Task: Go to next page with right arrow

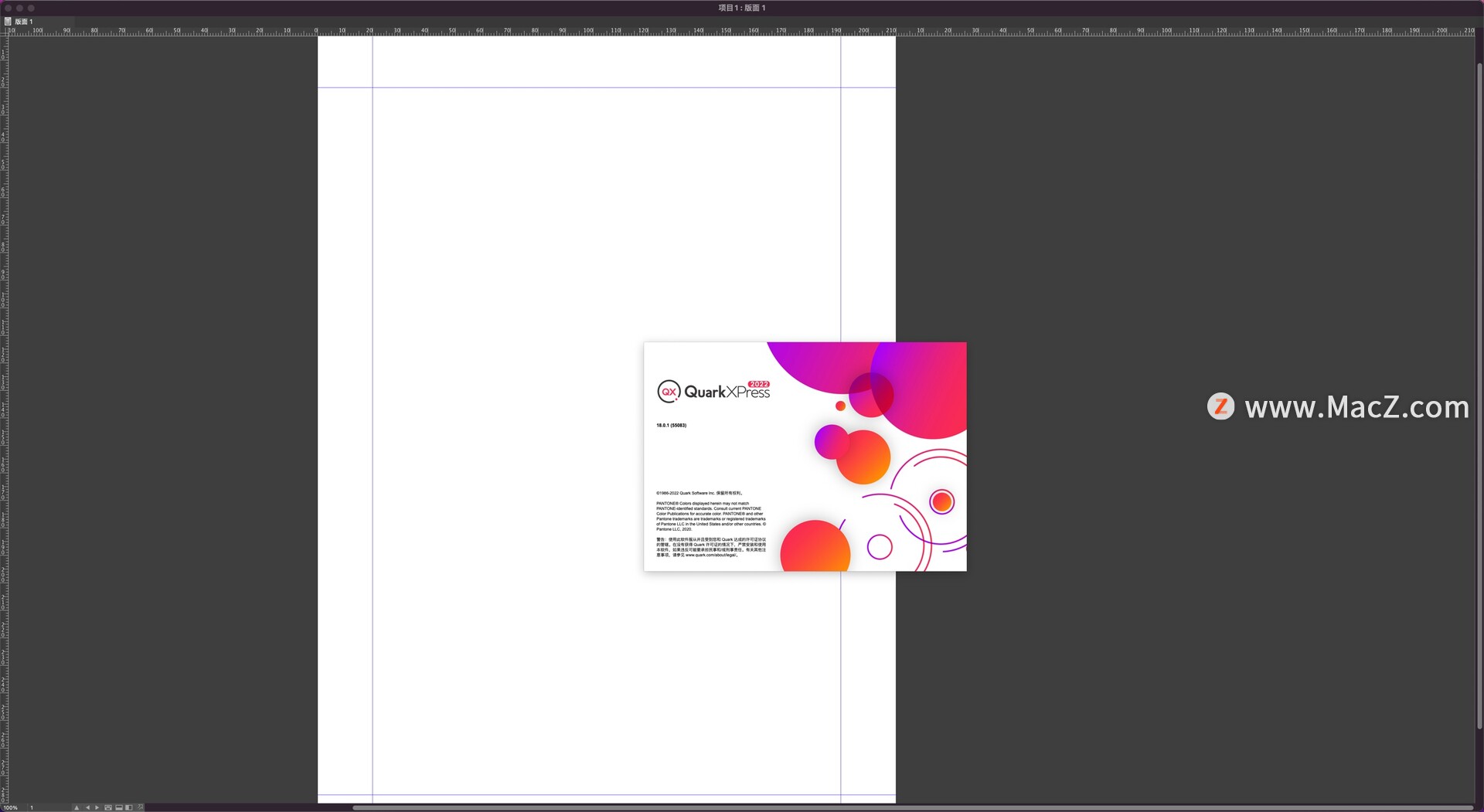Action: pyautogui.click(x=97, y=807)
